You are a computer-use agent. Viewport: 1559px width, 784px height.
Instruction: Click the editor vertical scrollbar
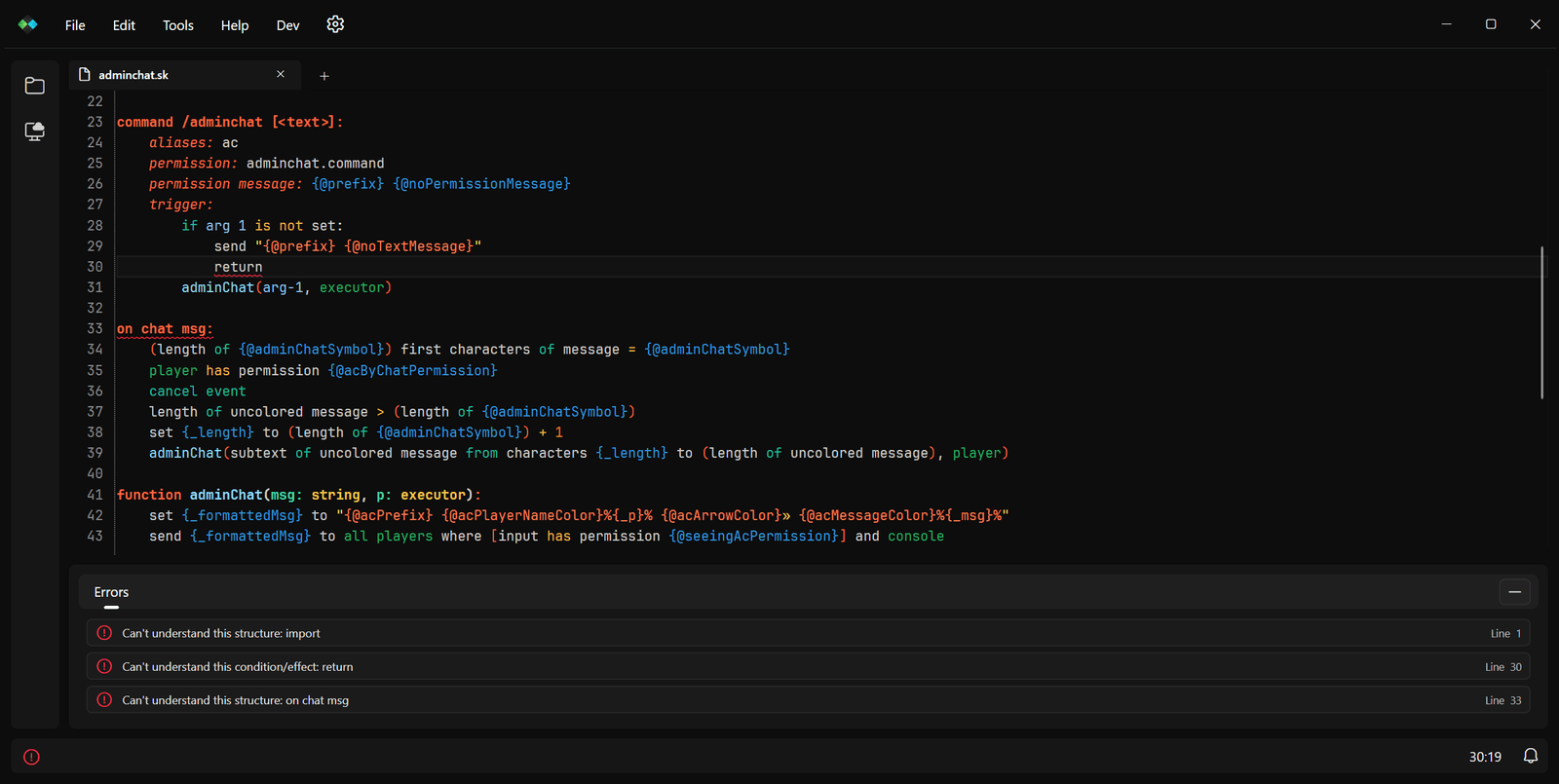[x=1541, y=322]
